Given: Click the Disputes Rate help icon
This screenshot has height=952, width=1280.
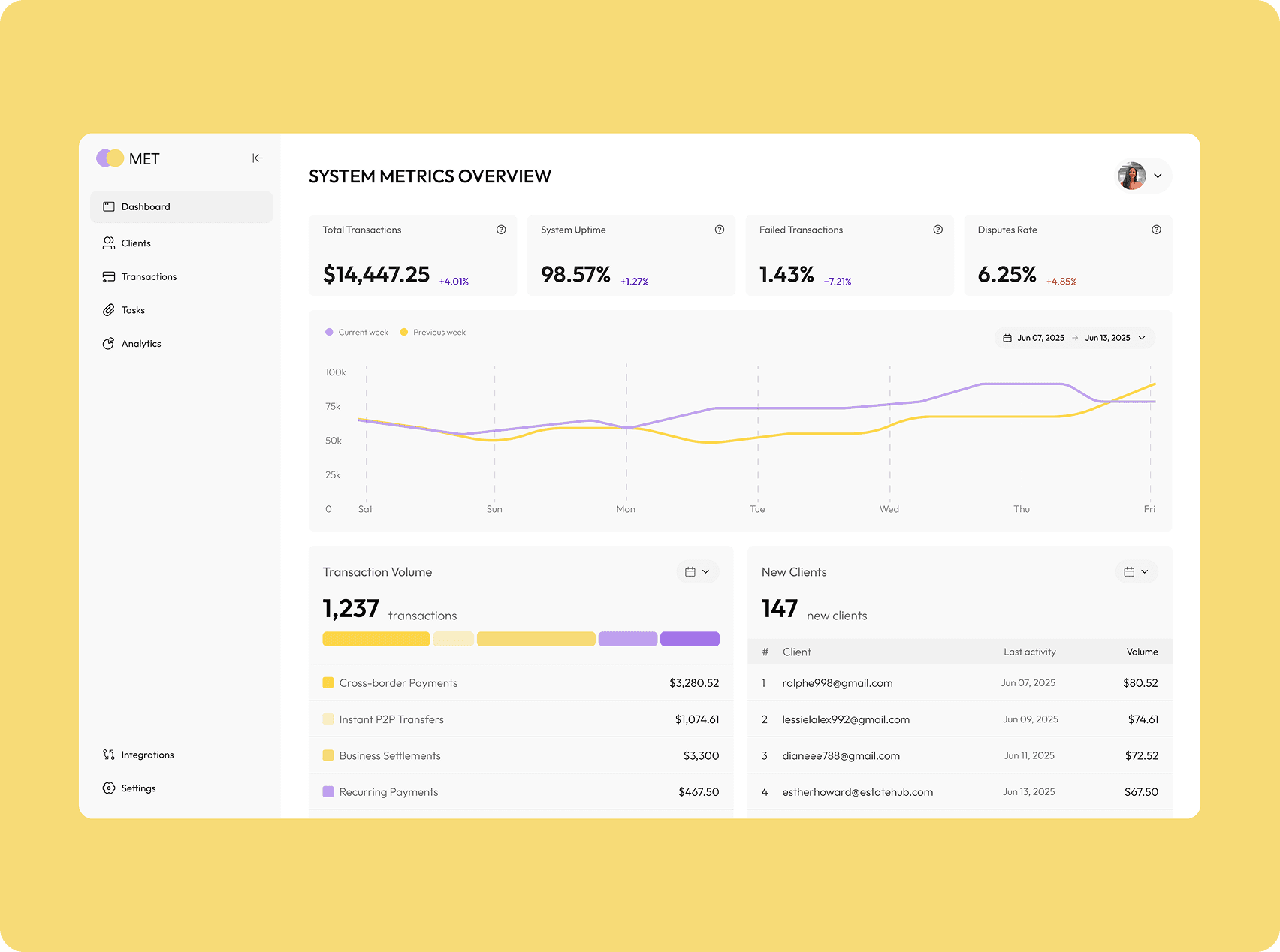Looking at the screenshot, I should coord(1157,230).
